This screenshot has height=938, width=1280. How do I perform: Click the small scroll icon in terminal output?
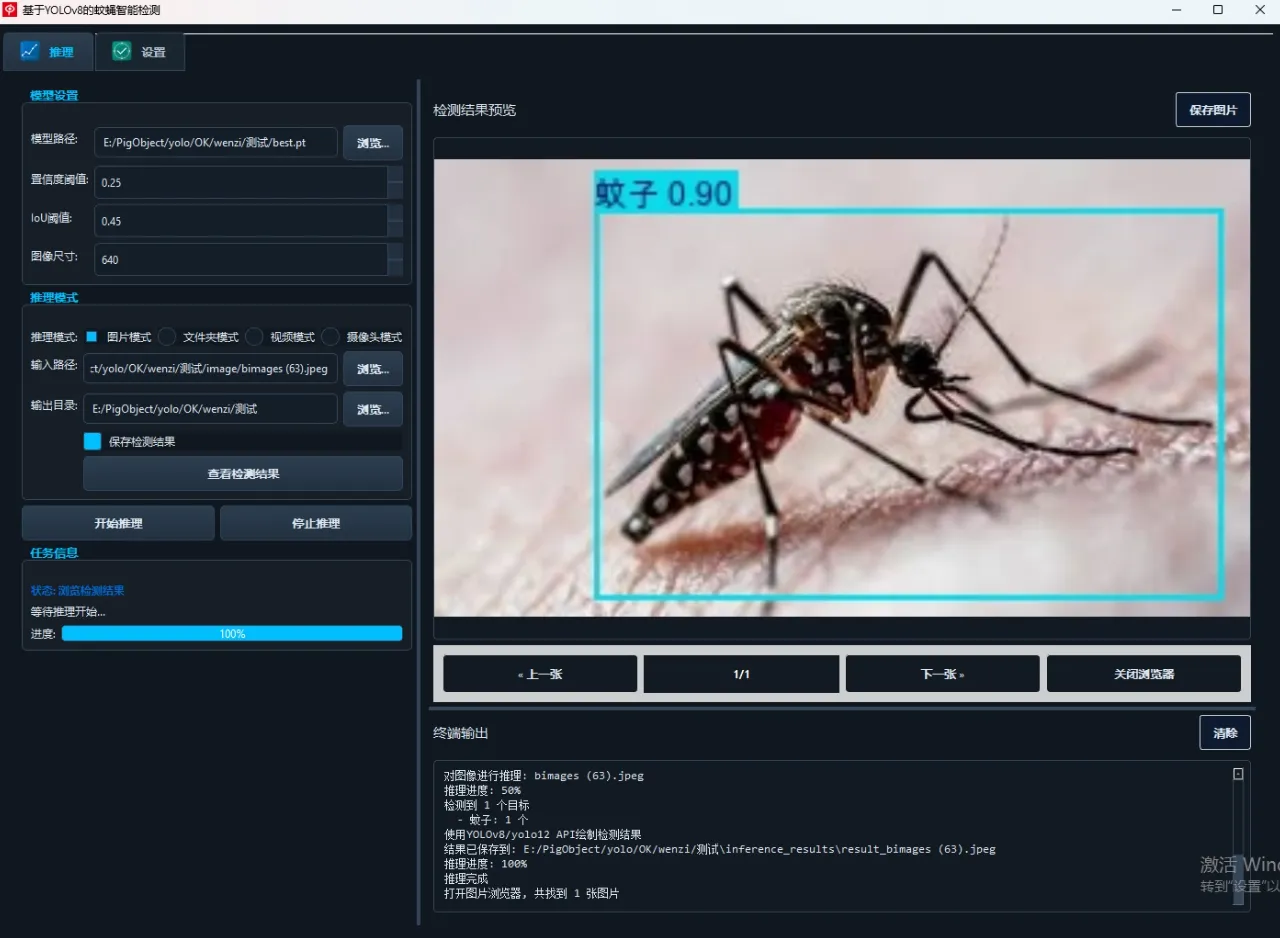(x=1238, y=774)
